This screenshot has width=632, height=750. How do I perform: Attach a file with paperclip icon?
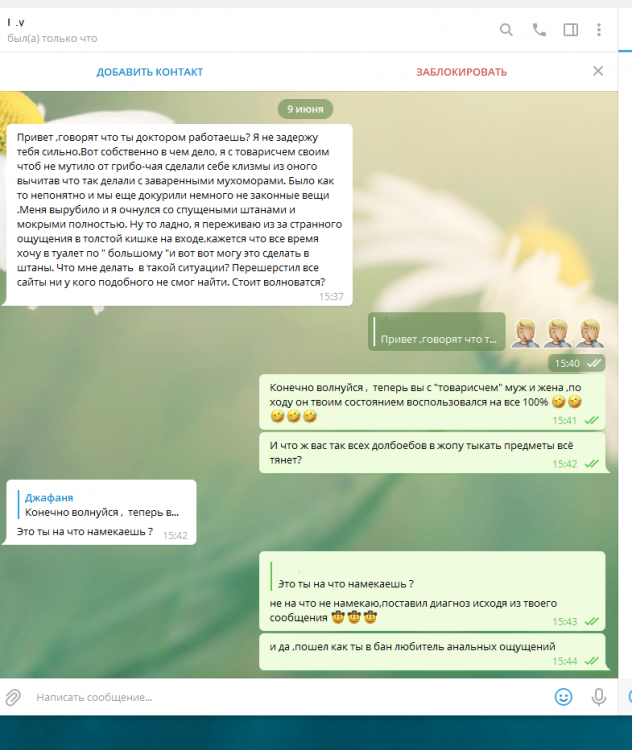click(x=13, y=697)
